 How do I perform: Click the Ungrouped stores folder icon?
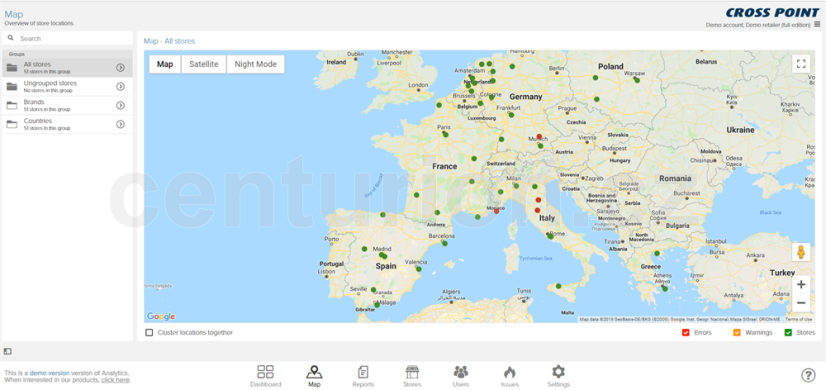pyautogui.click(x=12, y=86)
